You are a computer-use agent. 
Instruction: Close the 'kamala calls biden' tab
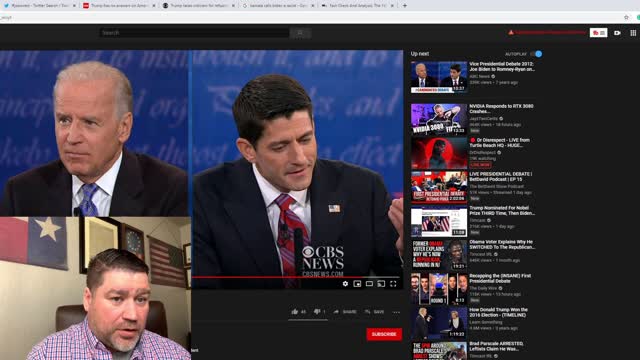tap(313, 6)
